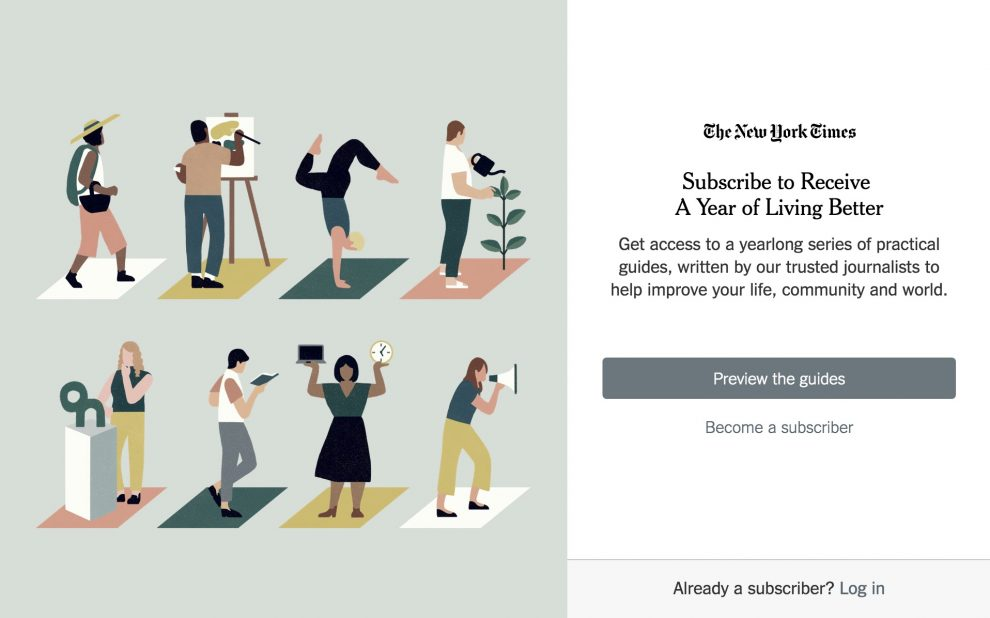Open the Become a subscriber link
Screen dimensions: 990x618
778,427
